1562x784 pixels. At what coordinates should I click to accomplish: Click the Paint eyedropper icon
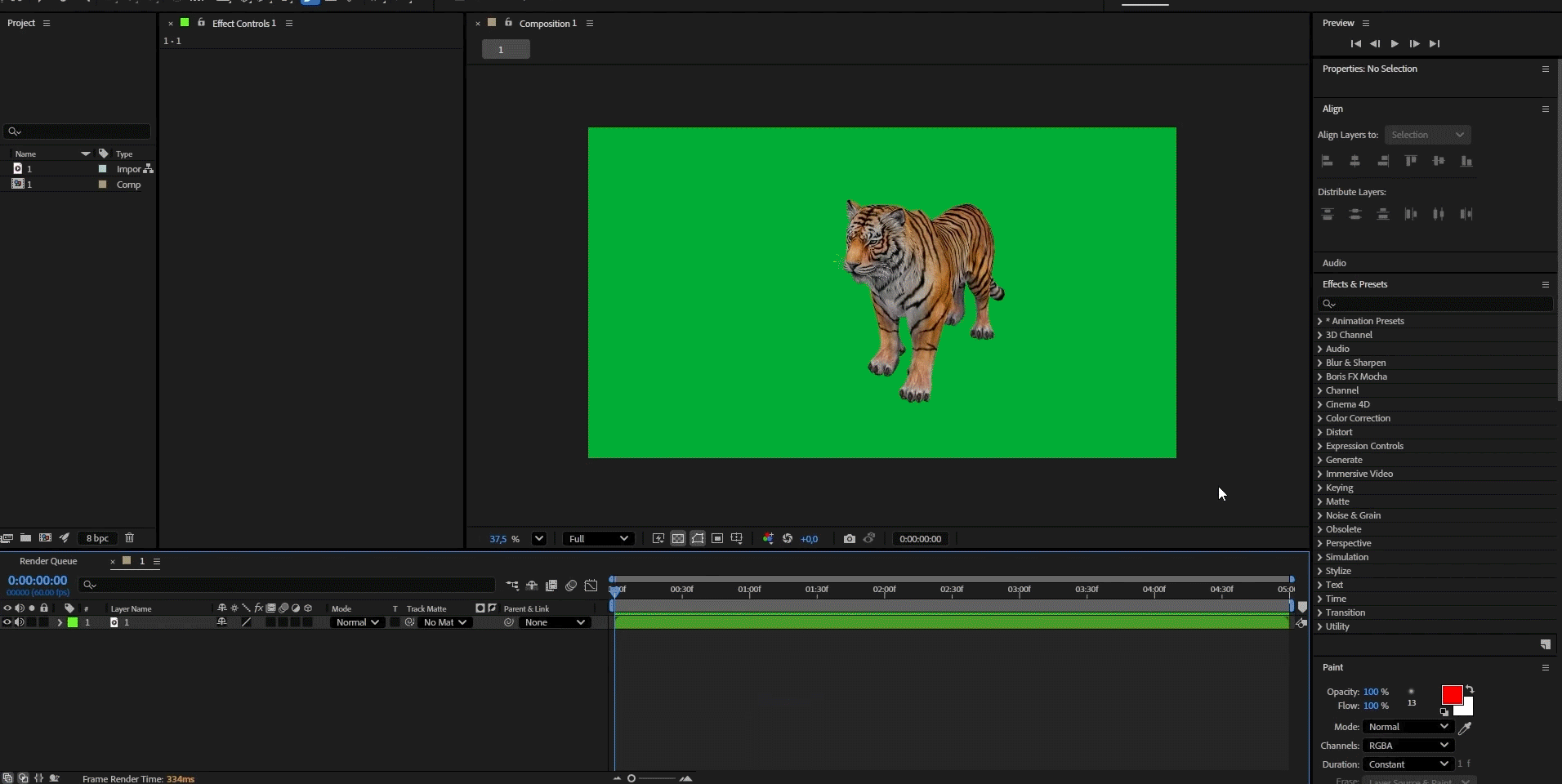coord(1465,727)
